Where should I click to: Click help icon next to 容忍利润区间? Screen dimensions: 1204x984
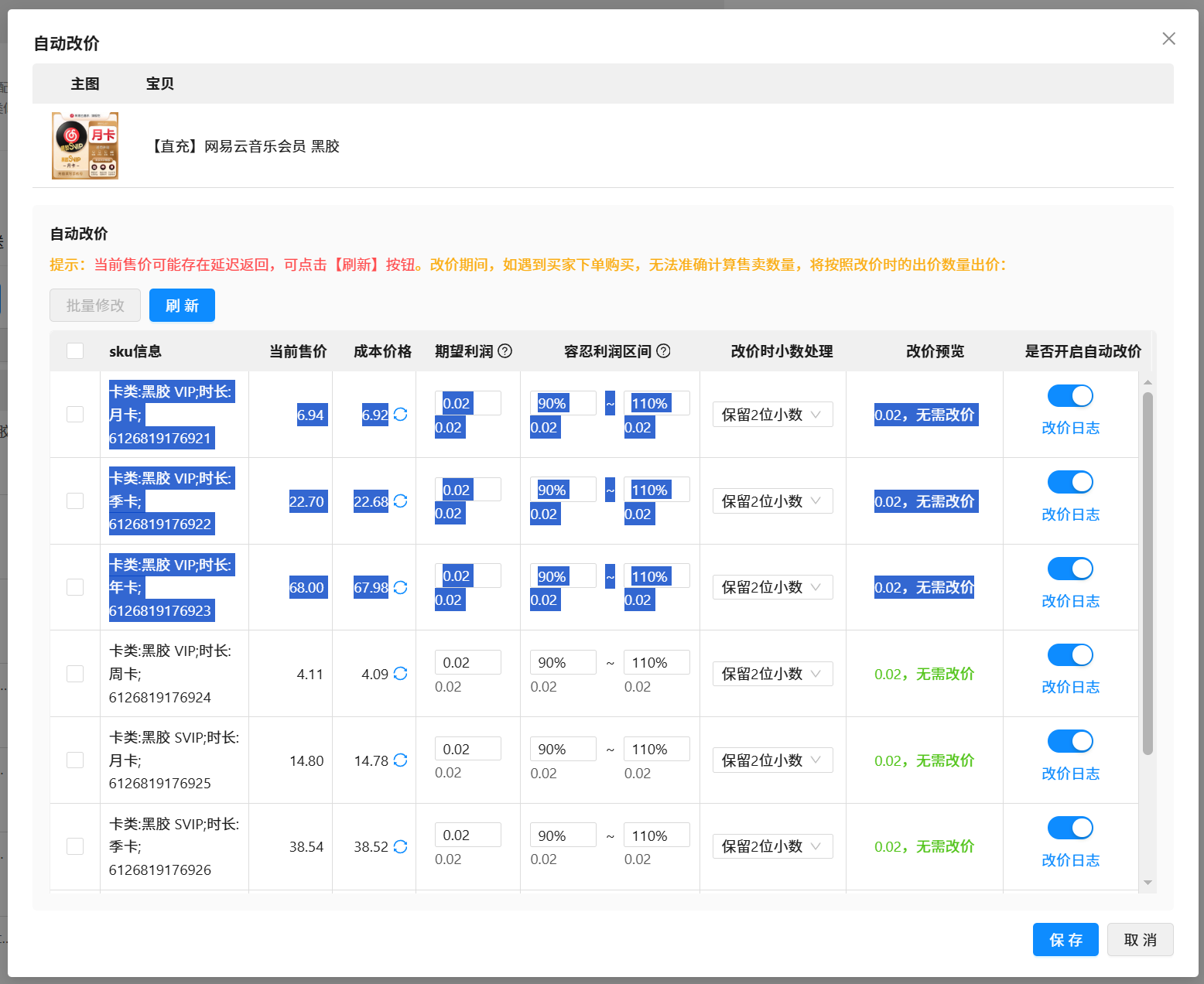tap(663, 351)
